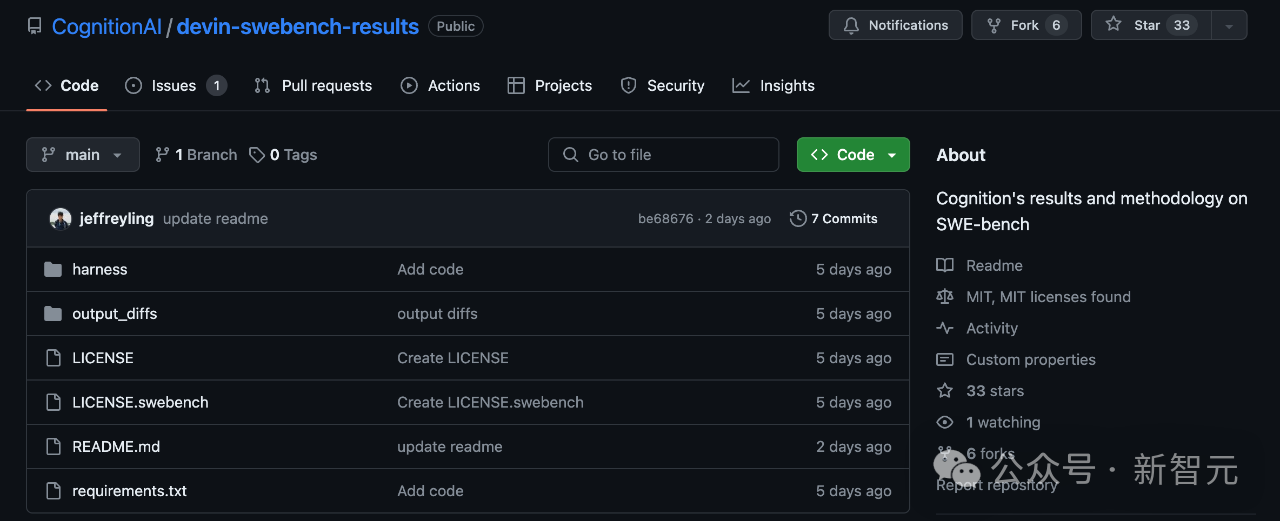View the 7 Commits history
1280x521 pixels.
tap(834, 219)
